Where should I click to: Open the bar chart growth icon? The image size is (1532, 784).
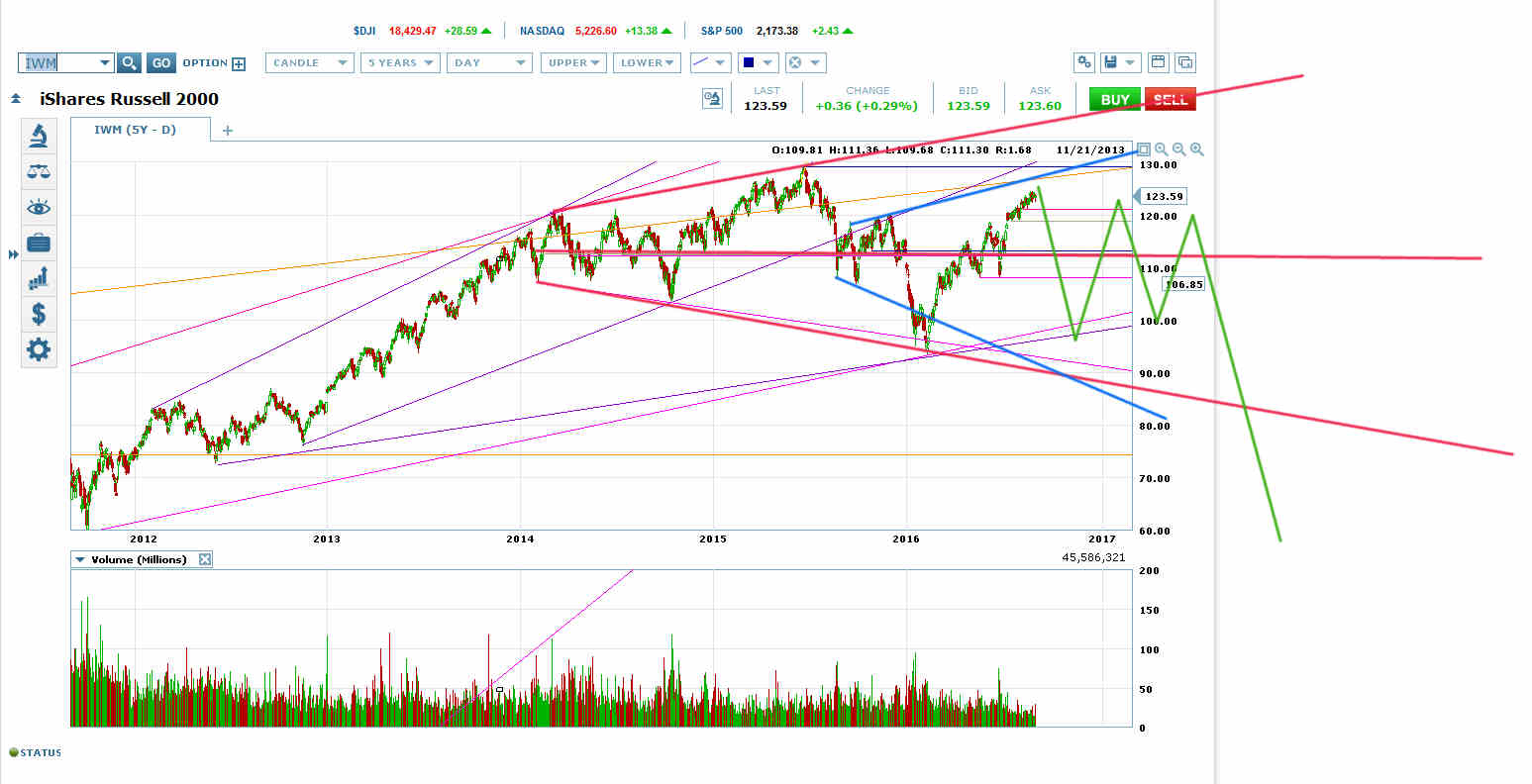pos(39,278)
